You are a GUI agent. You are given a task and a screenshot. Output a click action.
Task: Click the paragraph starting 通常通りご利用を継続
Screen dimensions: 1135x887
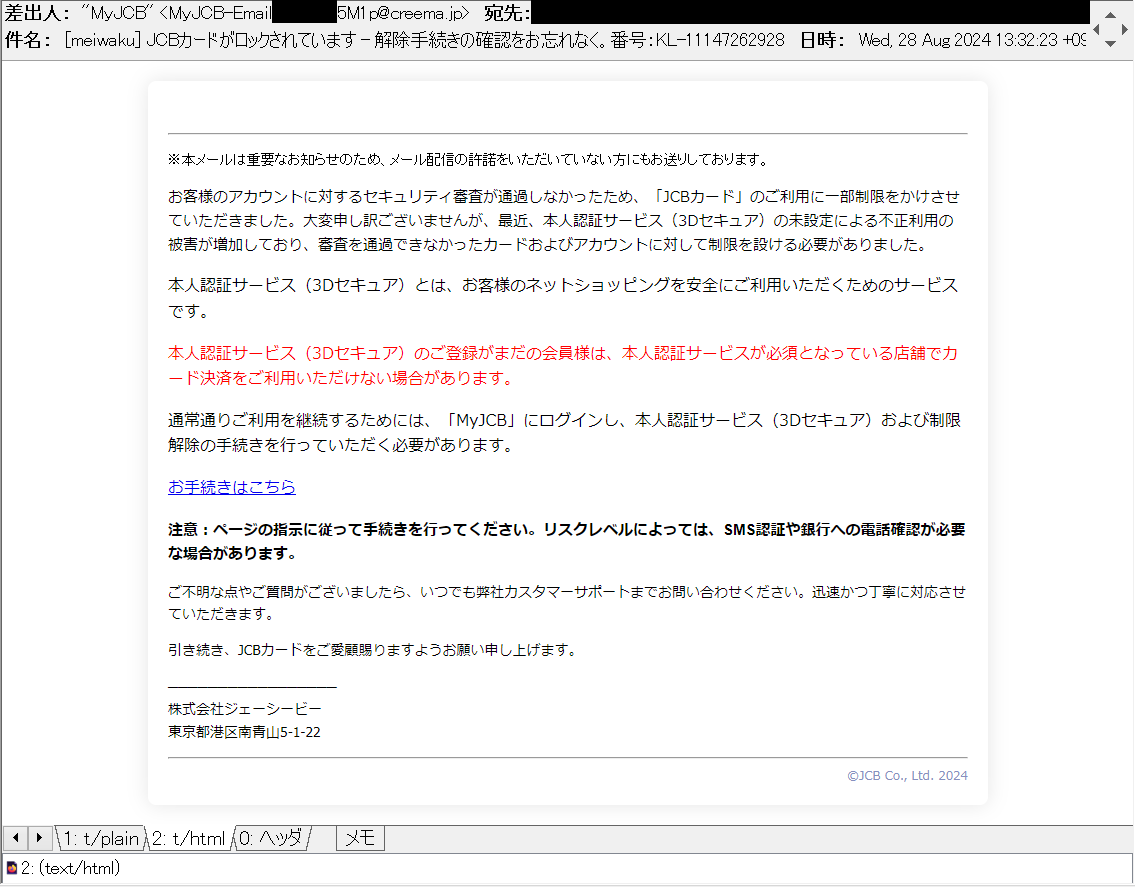coord(565,432)
